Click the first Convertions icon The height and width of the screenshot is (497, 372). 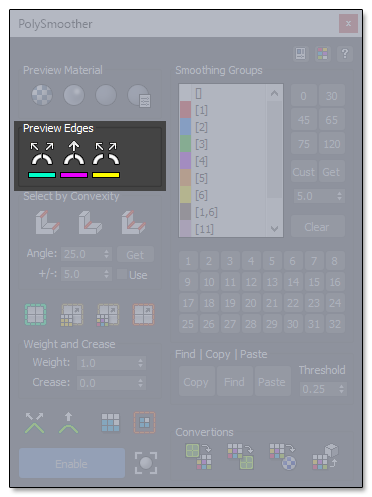(199, 456)
